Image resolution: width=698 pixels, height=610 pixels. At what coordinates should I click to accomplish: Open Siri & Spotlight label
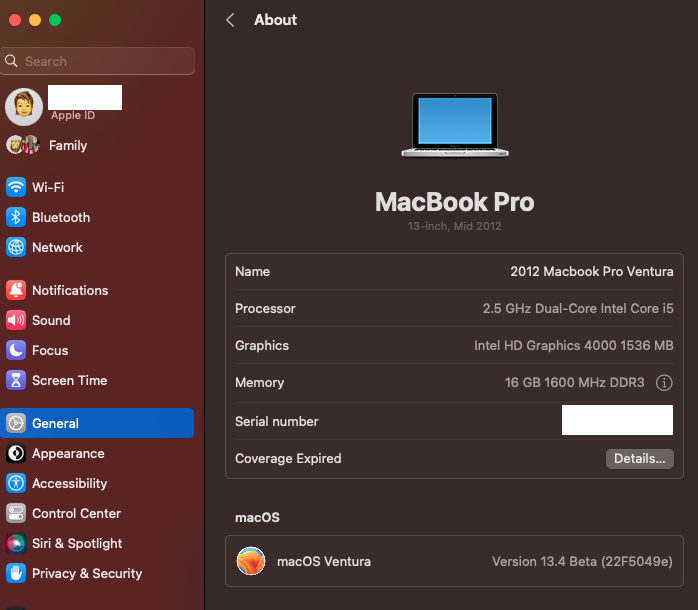click(77, 543)
